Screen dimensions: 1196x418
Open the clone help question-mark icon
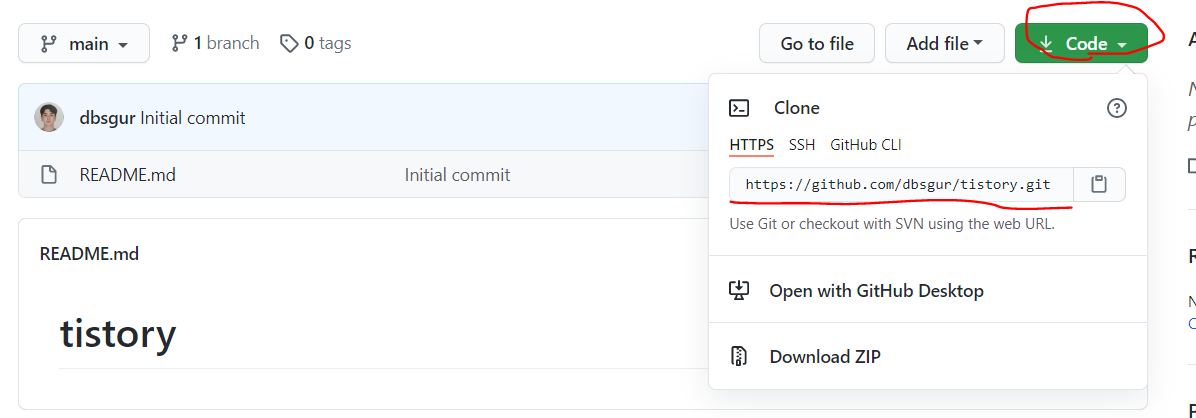tap(1116, 108)
